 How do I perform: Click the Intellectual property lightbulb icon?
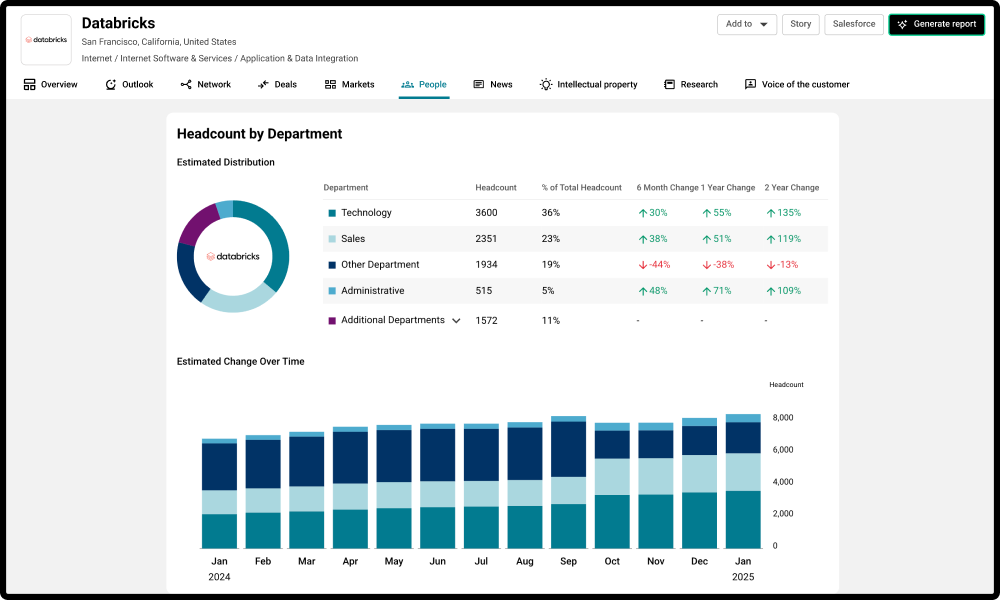tap(546, 85)
